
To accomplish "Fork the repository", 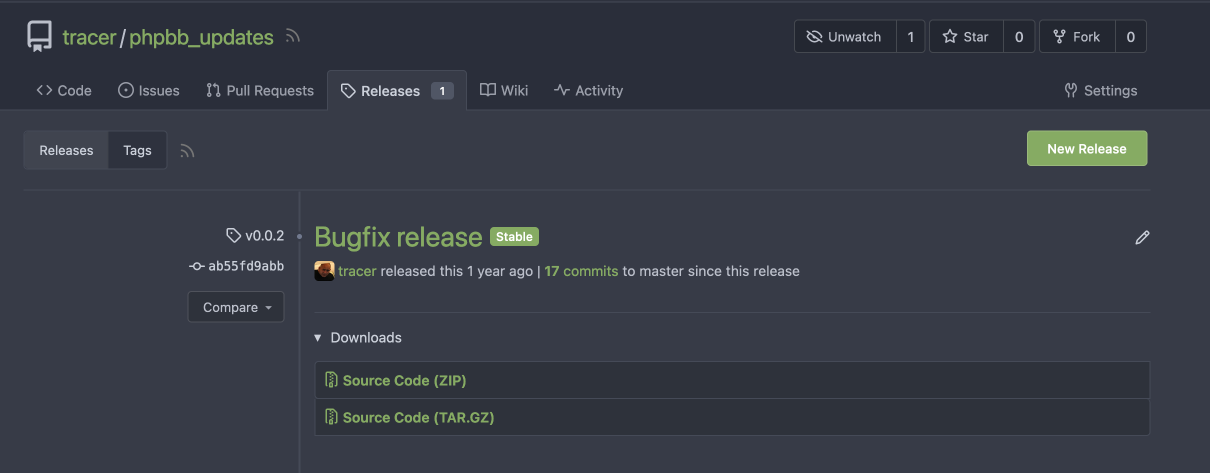I will point(1076,37).
